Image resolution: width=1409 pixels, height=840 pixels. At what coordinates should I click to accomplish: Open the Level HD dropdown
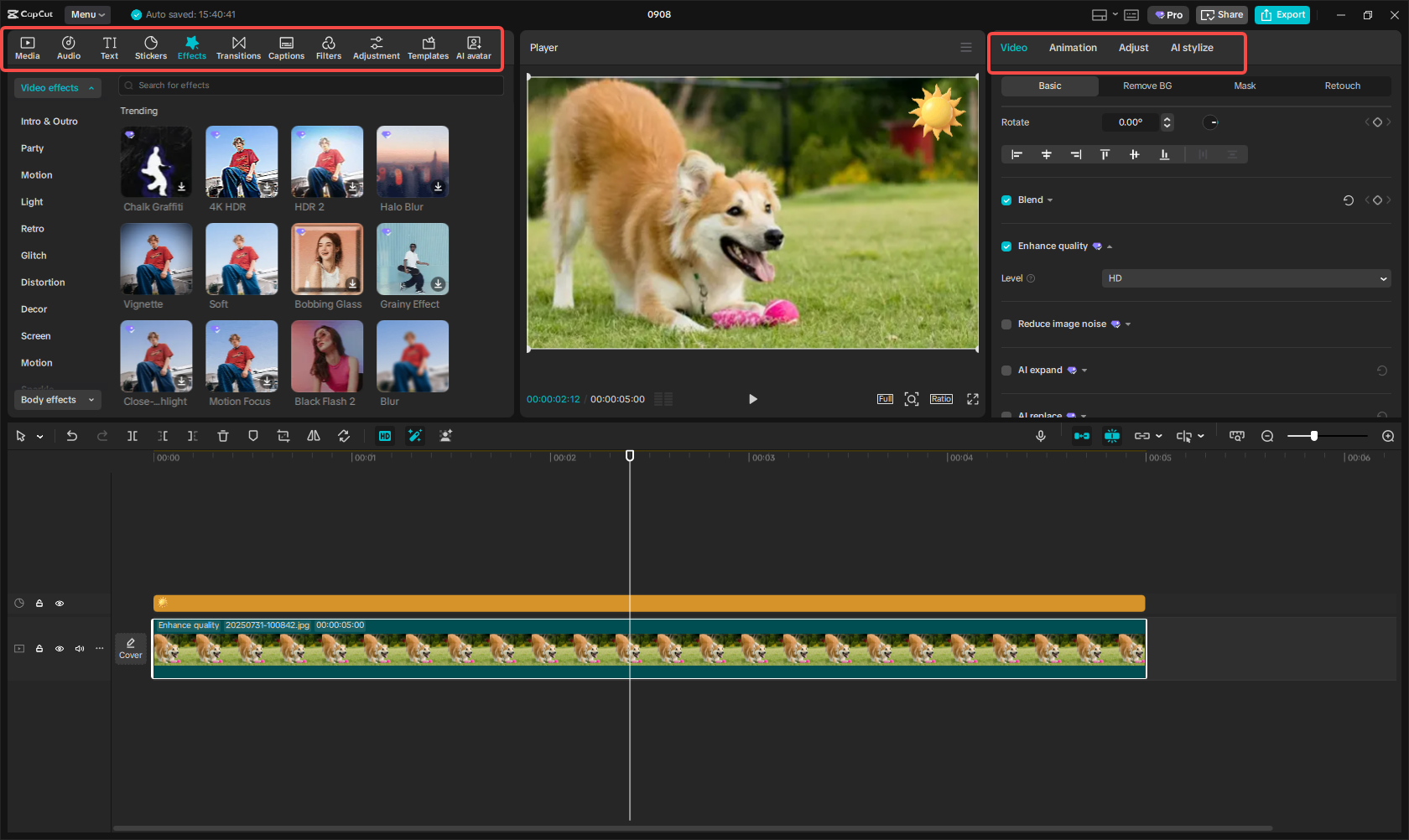point(1245,278)
